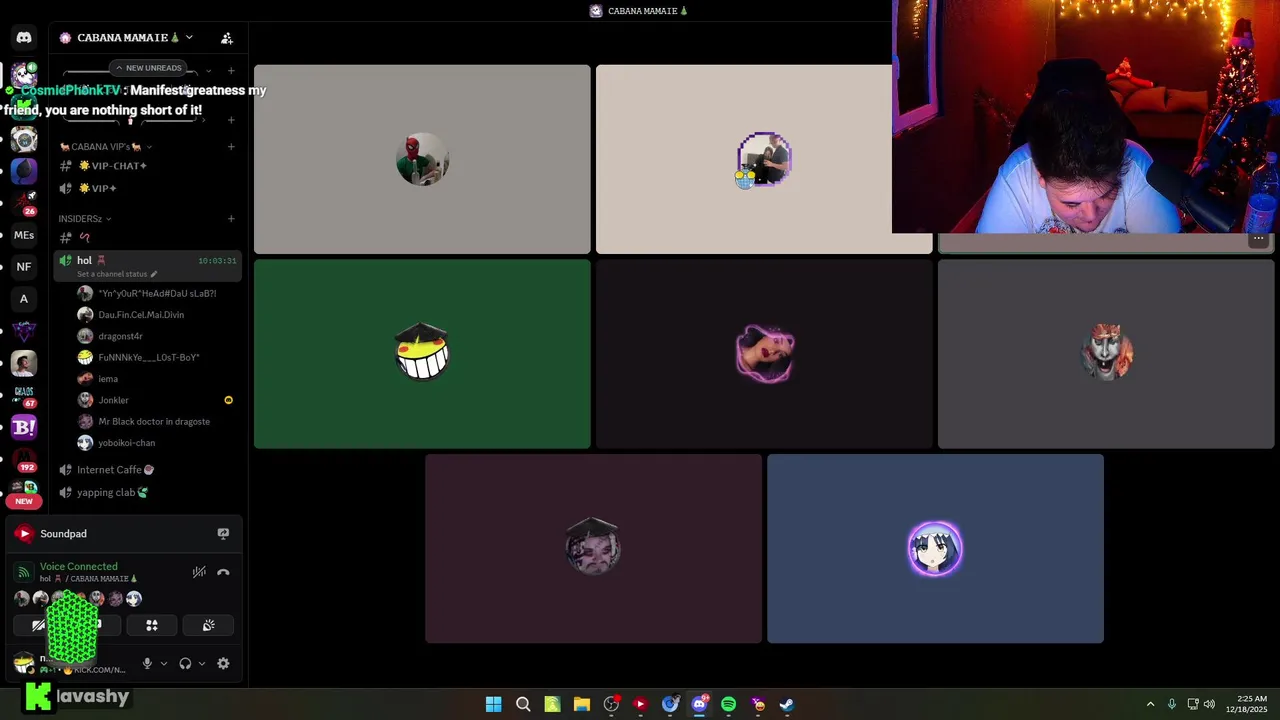Open the VIP-CHAT text channel
The height and width of the screenshot is (720, 1280).
click(148, 166)
